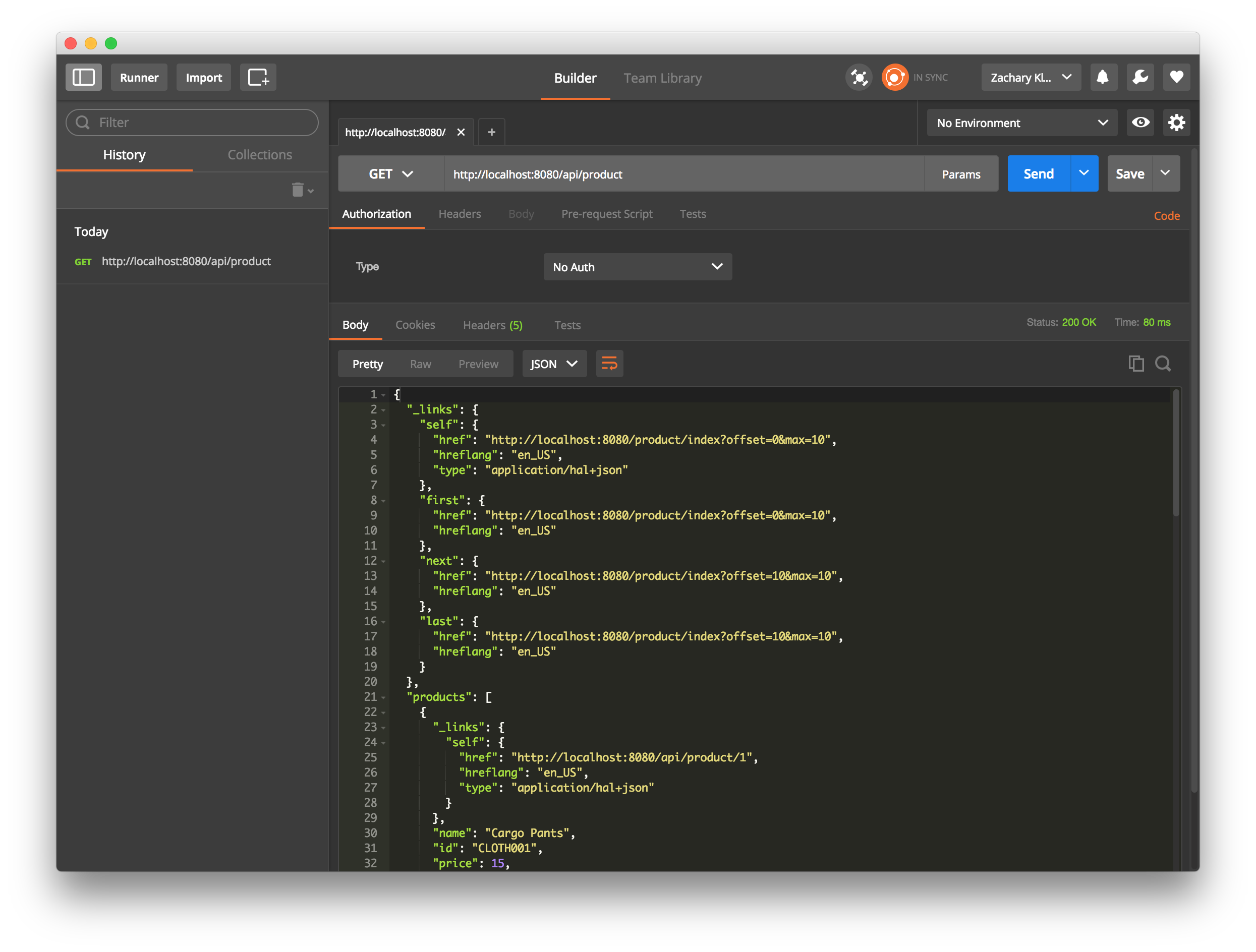
Task: Click the request URL input field
Action: tap(684, 174)
